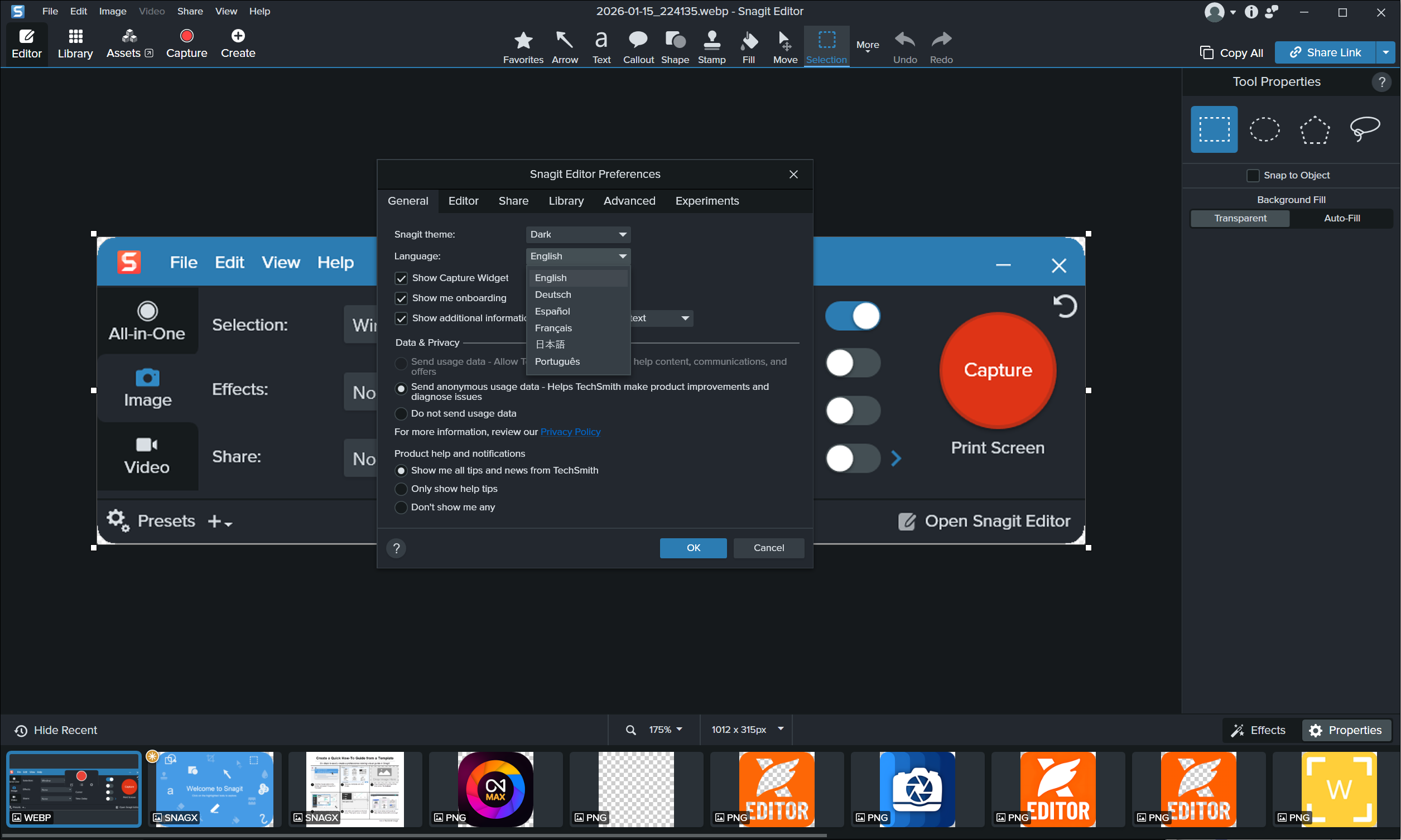This screenshot has width=1401, height=840.
Task: Choose the Stamp tool
Action: (711, 46)
